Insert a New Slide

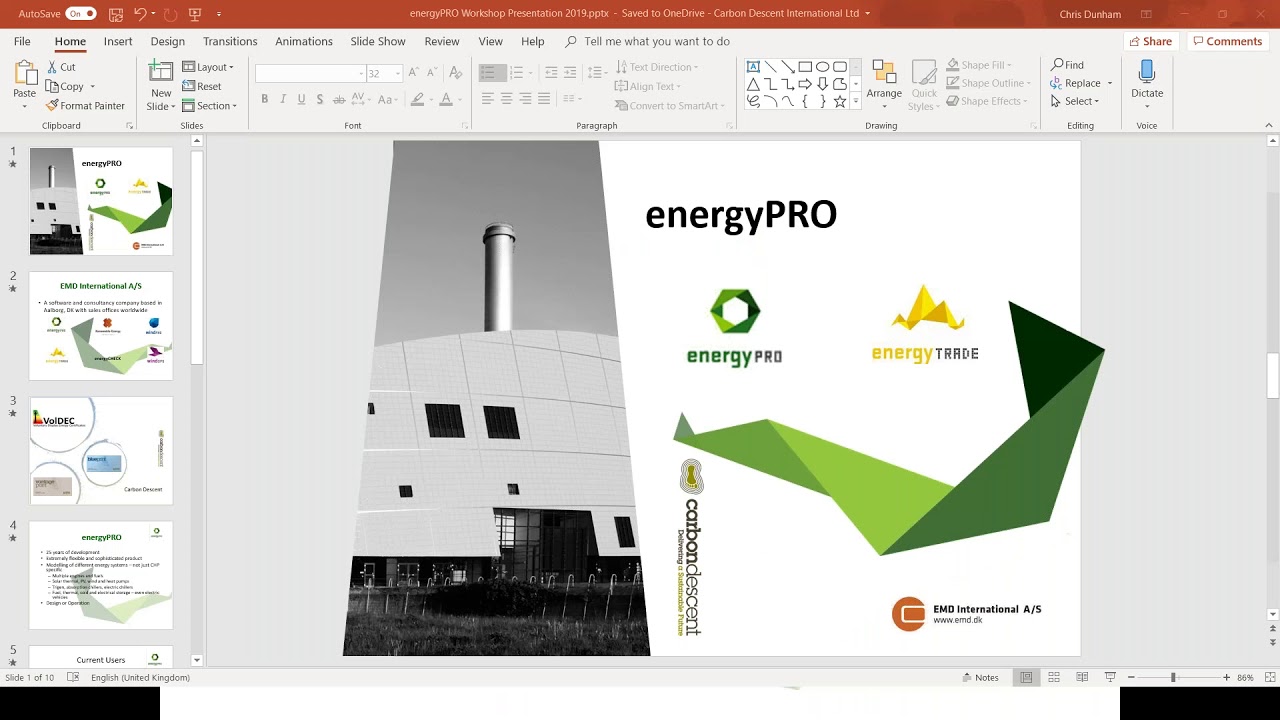[161, 85]
